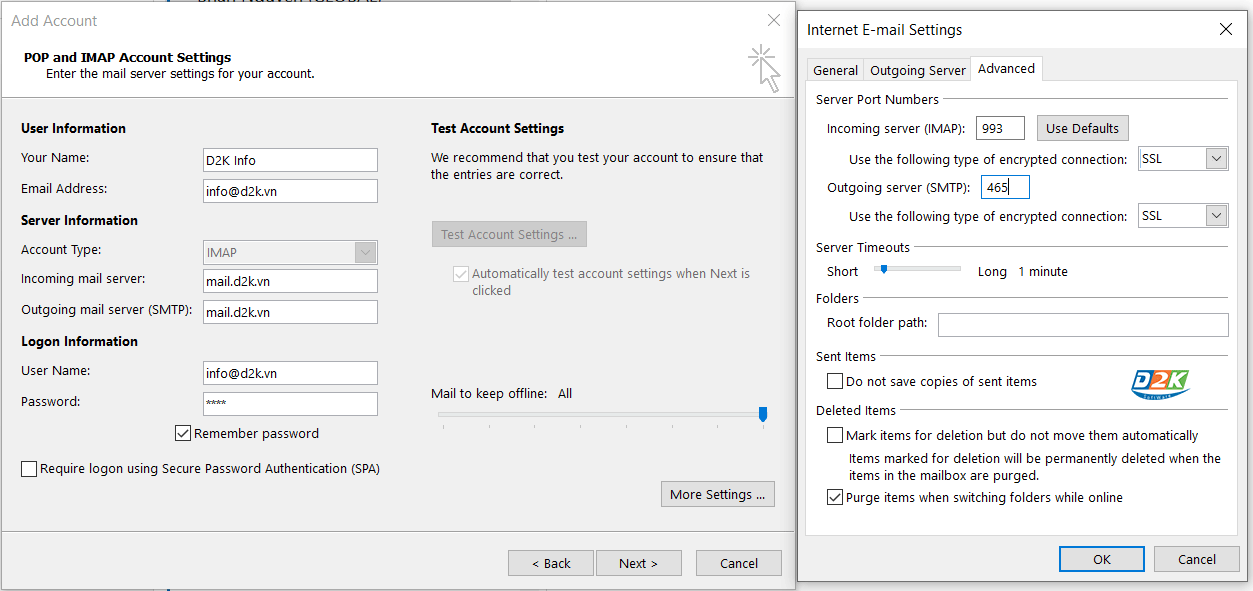Screen dimensions: 1253x591
Task: Switch to the General tab
Action: [x=836, y=70]
